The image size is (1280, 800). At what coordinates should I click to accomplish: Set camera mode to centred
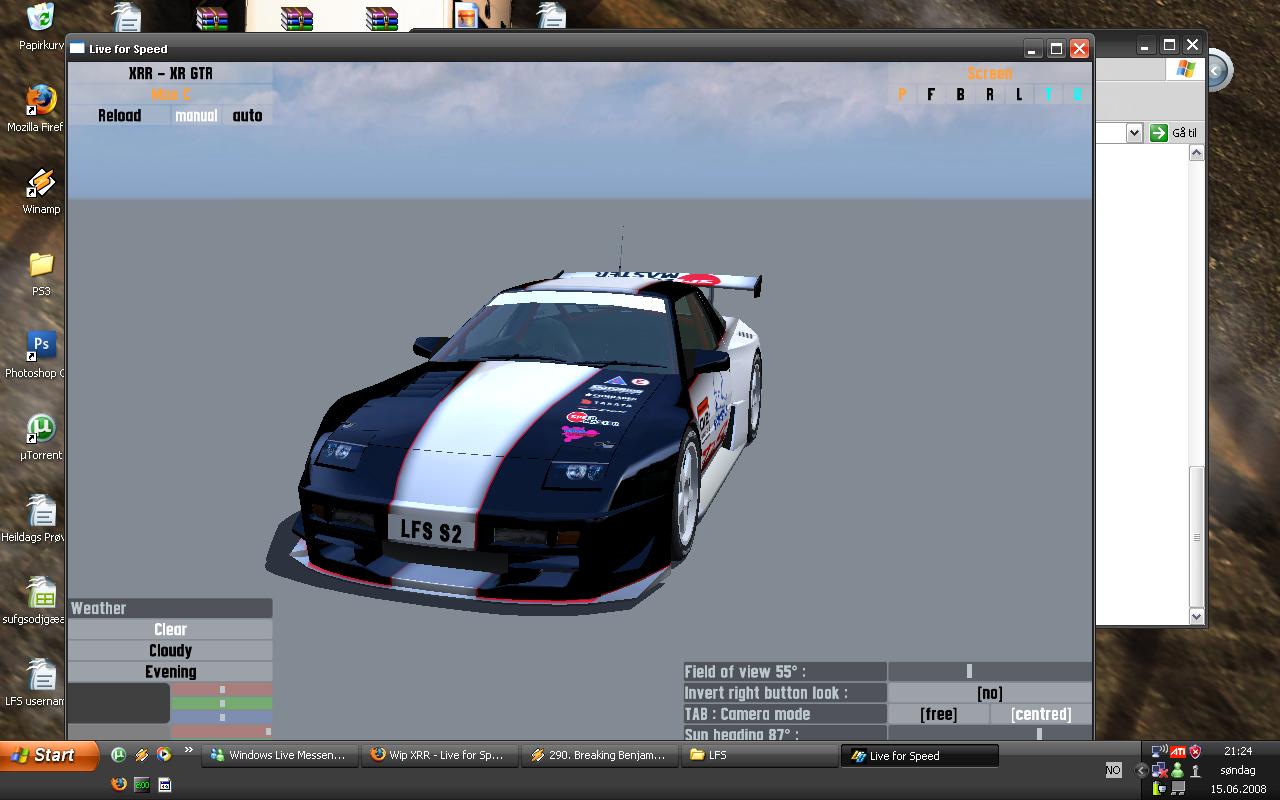coord(1041,714)
